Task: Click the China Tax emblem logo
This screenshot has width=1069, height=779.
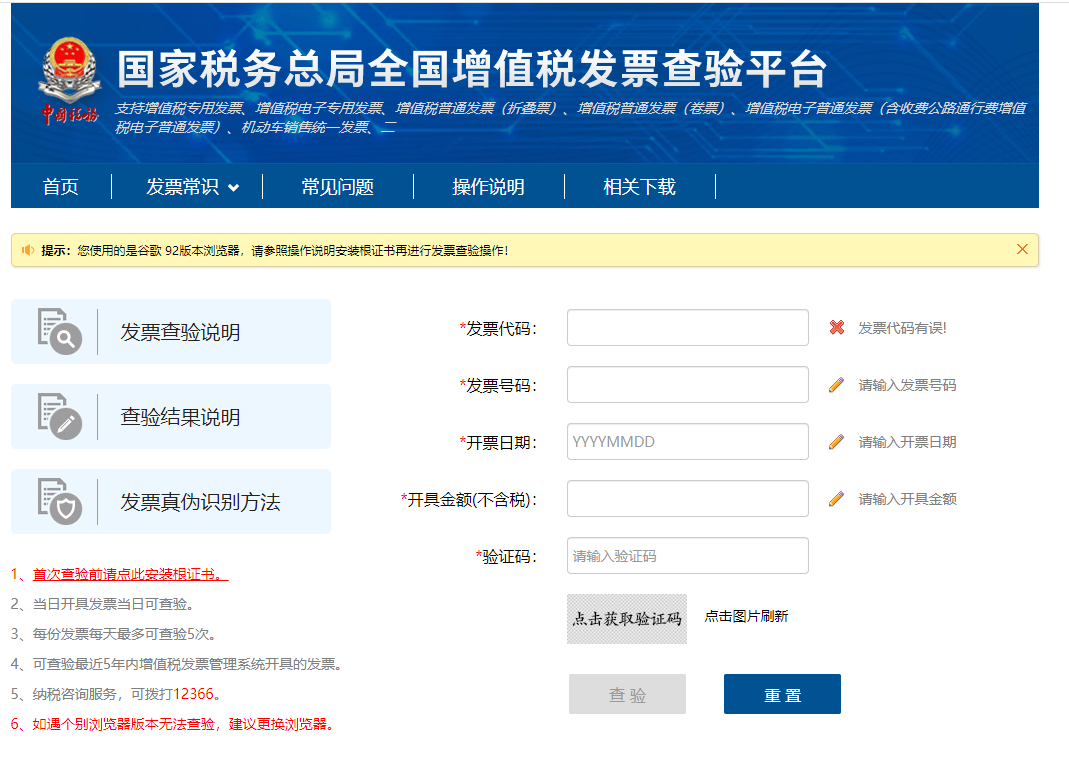Action: point(70,82)
